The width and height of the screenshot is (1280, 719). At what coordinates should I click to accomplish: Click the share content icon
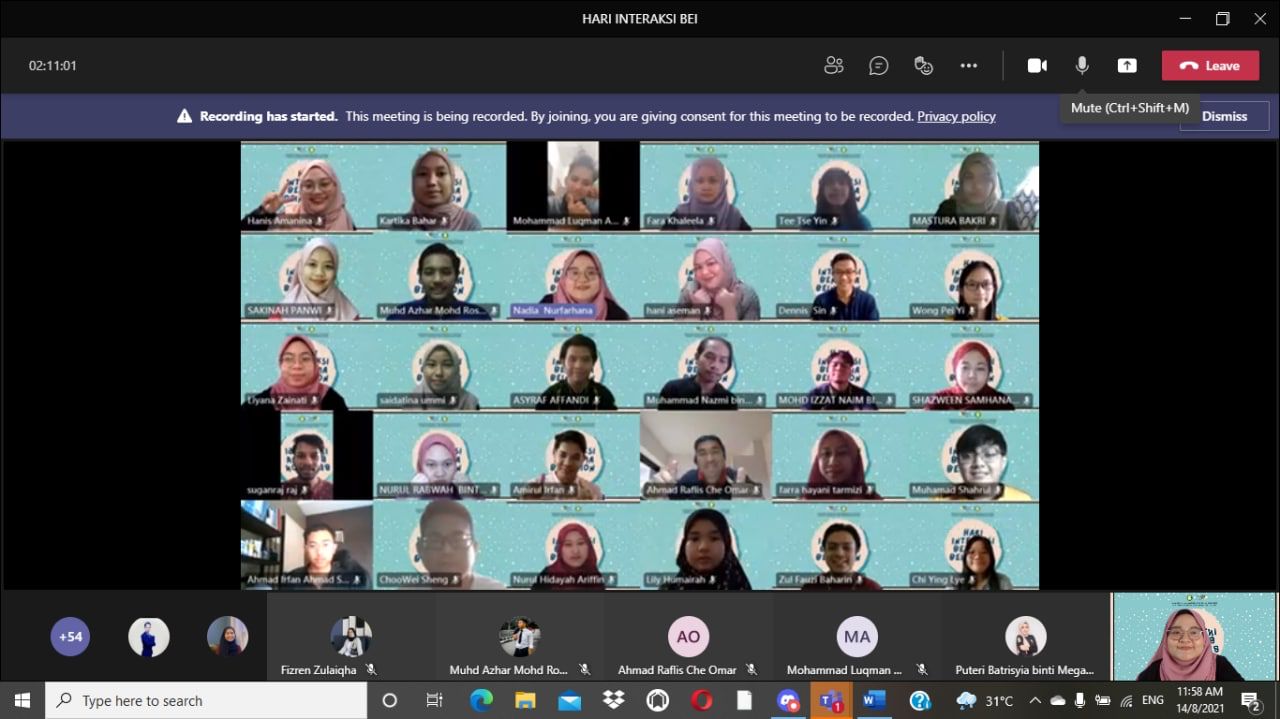[x=1127, y=66]
